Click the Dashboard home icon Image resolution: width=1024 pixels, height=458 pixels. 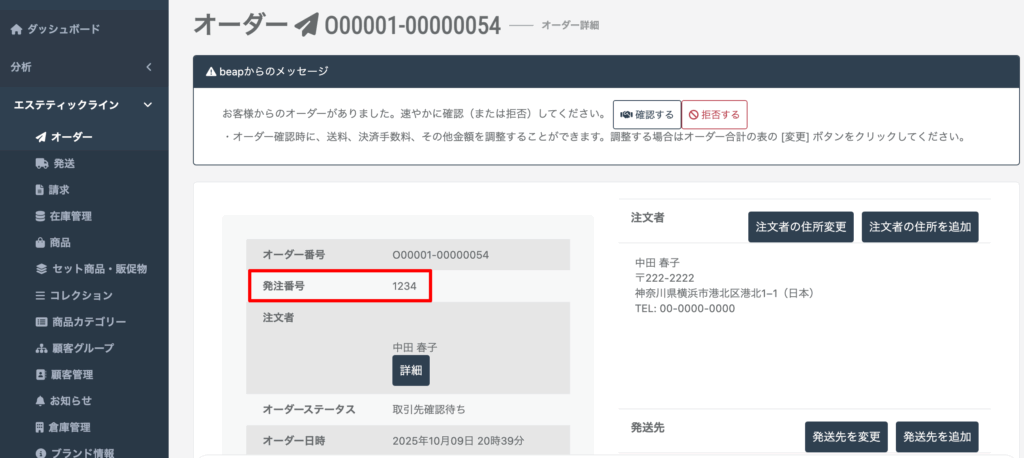(x=16, y=29)
